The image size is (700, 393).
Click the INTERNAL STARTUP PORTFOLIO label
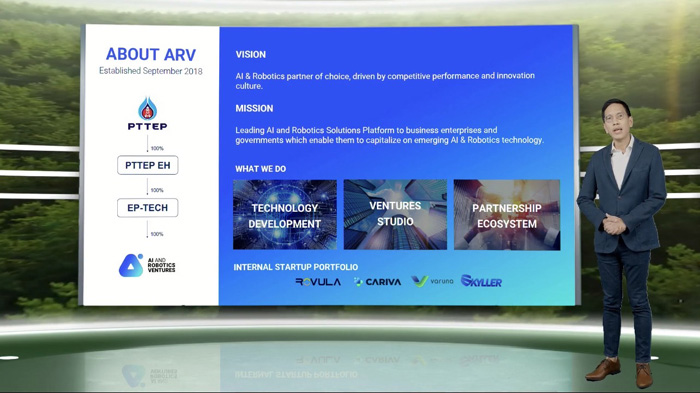click(296, 267)
